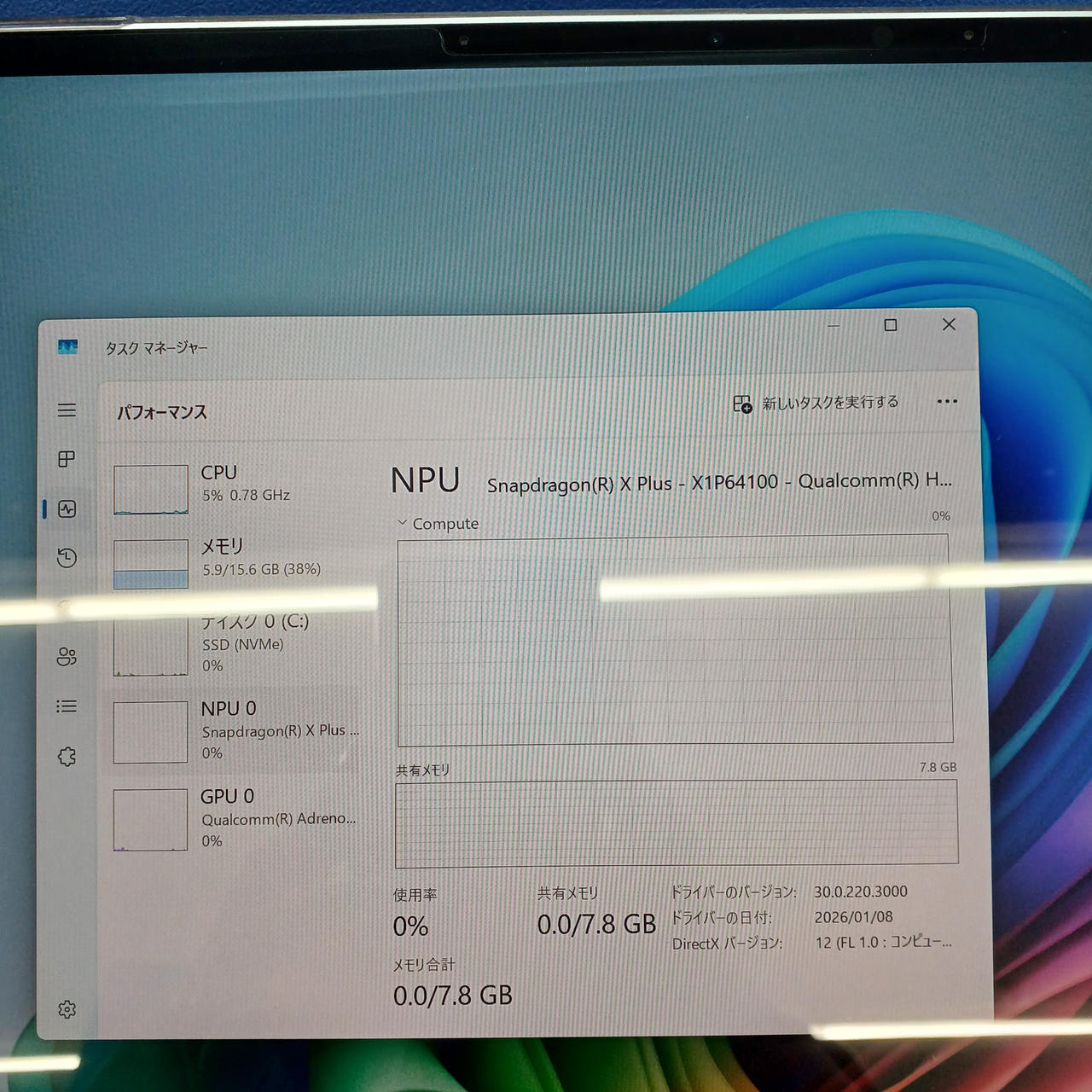Image resolution: width=1092 pixels, height=1092 pixels.
Task: Open the Details list page icon
Action: coord(67,706)
